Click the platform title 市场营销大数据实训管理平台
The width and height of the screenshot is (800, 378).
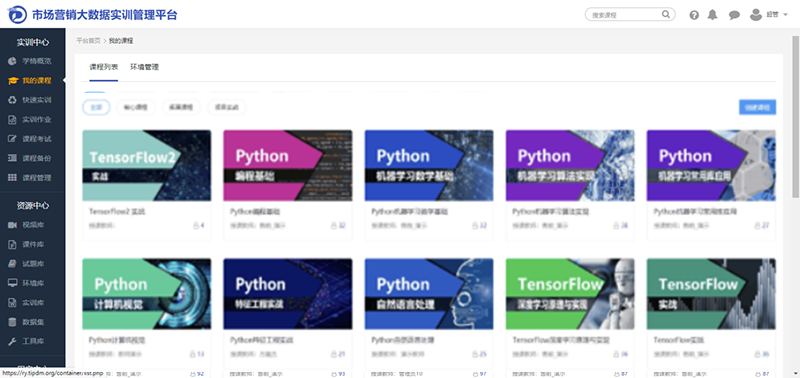click(105, 15)
